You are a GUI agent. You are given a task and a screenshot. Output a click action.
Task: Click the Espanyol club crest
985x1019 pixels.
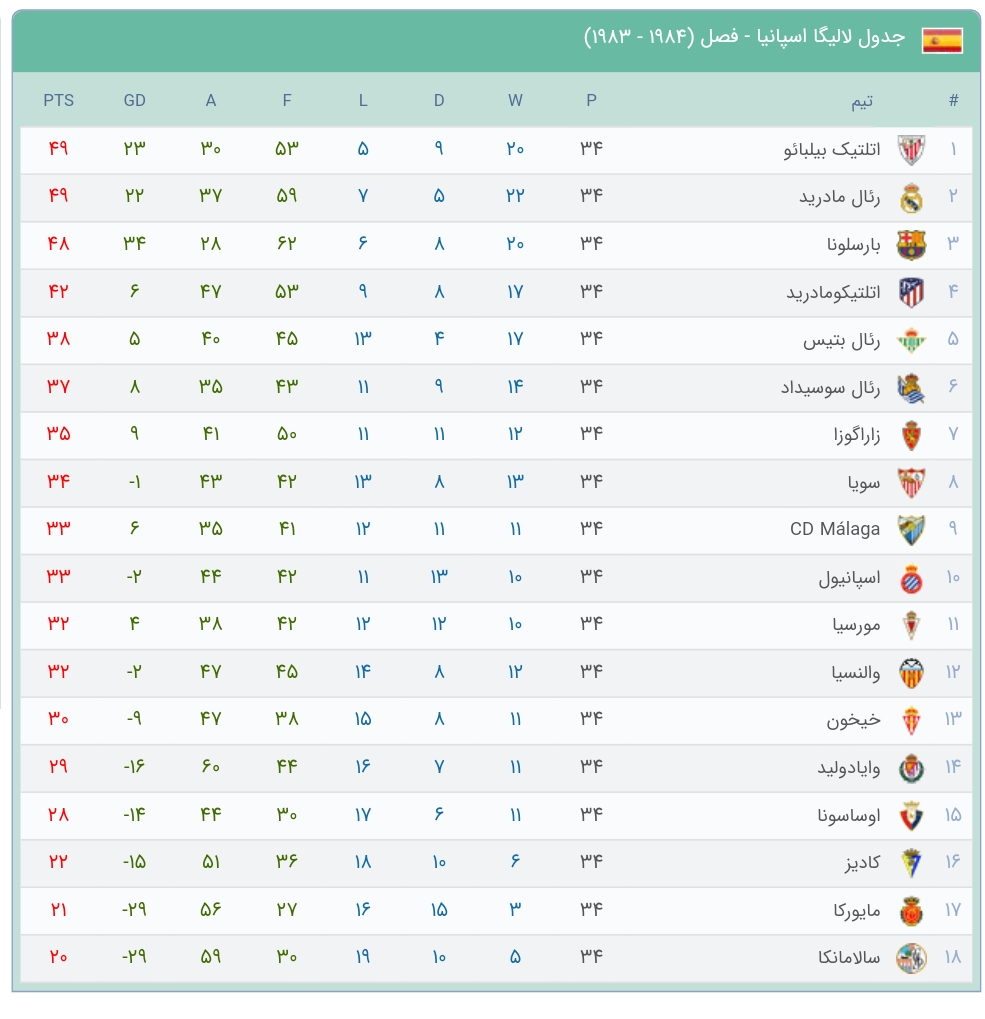[x=911, y=578]
